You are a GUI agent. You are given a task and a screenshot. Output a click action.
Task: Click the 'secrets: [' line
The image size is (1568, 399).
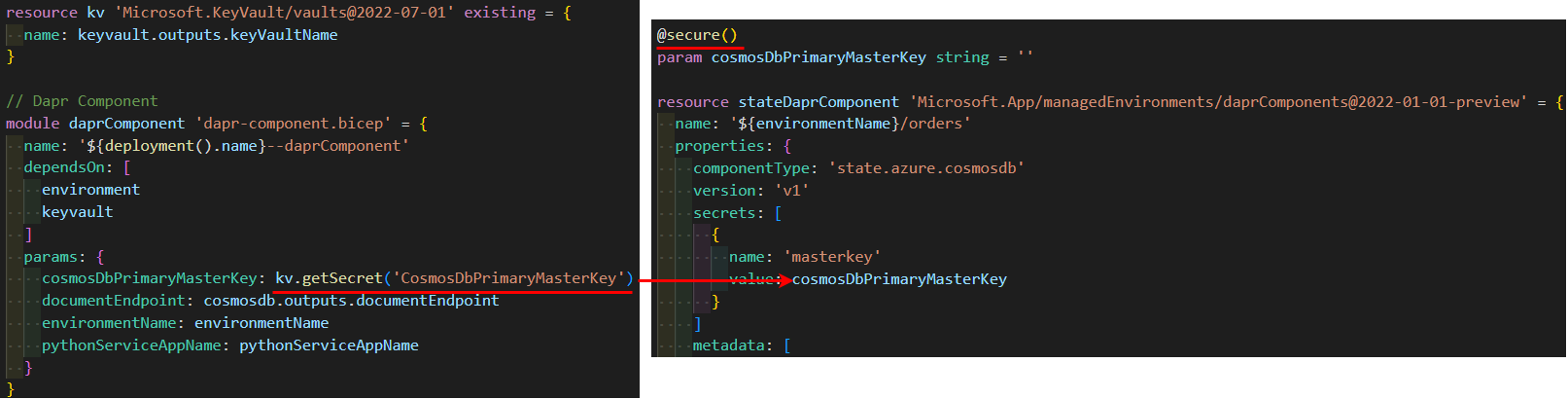coord(737,213)
